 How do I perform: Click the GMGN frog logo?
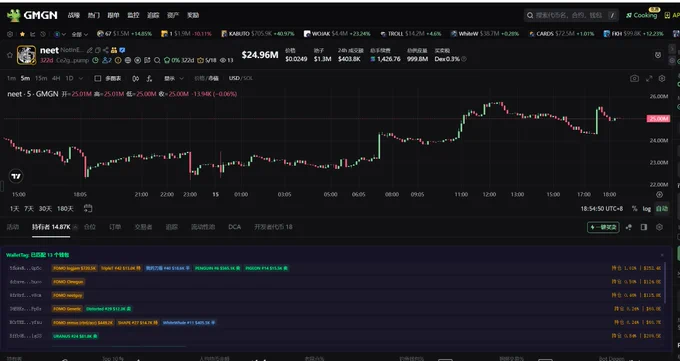[13, 16]
